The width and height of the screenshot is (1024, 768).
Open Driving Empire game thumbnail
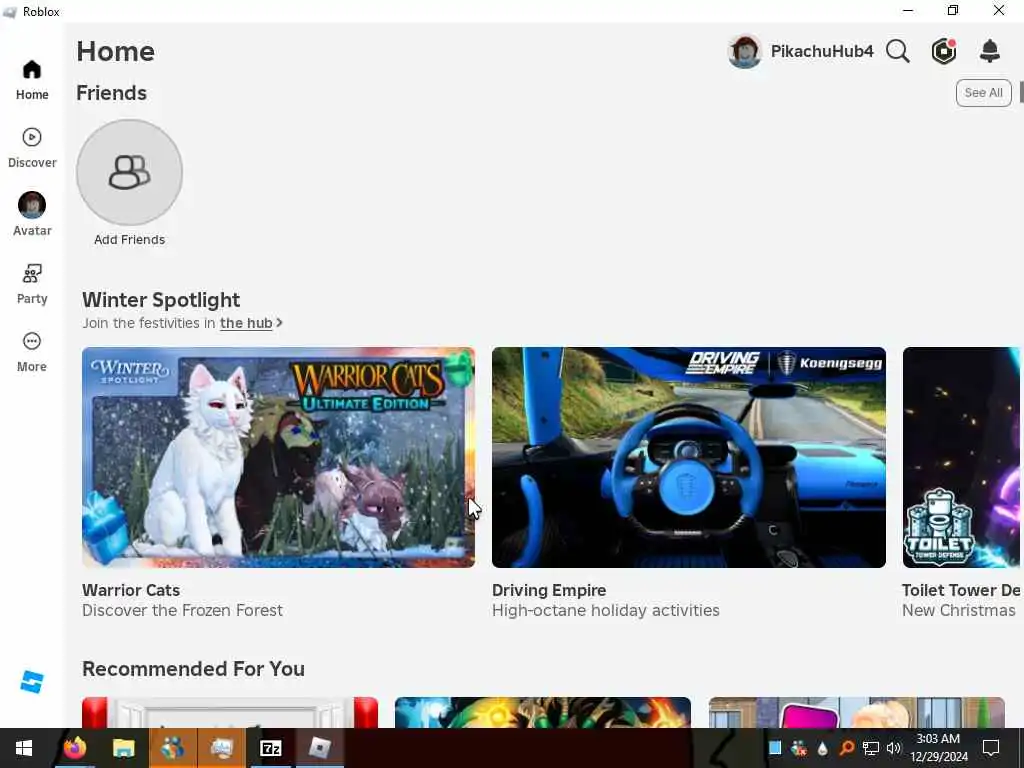689,457
